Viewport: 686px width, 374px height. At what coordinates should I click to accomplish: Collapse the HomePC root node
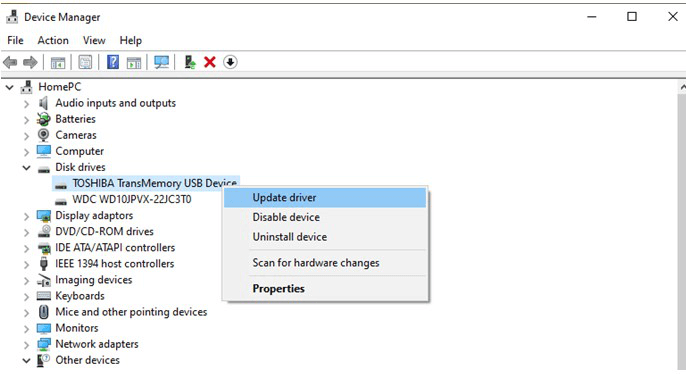tap(10, 87)
